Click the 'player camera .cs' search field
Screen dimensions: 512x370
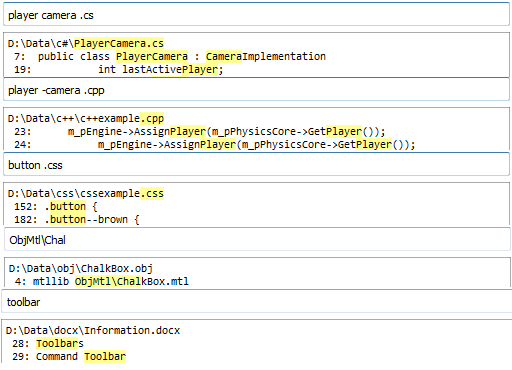[256, 15]
